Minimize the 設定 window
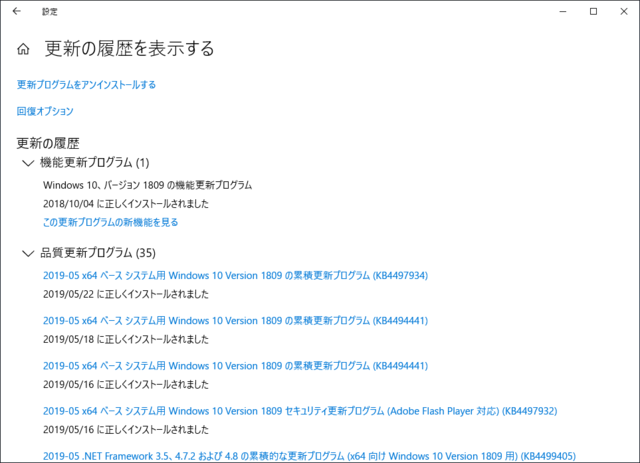640x463 pixels. 563,11
